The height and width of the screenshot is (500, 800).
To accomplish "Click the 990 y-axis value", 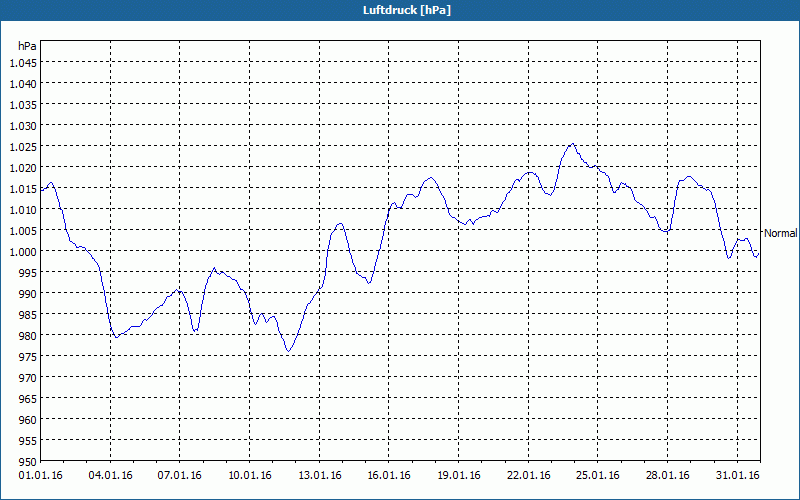I will click(x=28, y=293).
